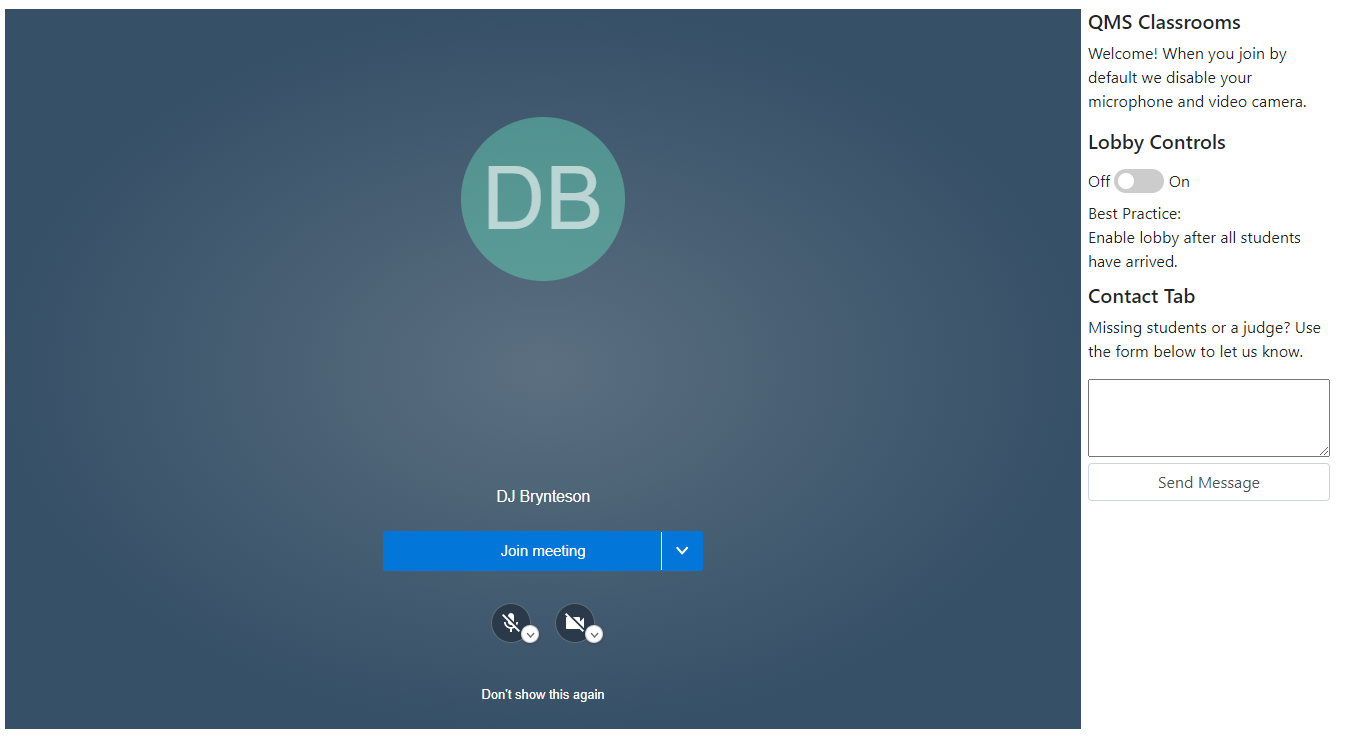Click the DB avatar circle
The image size is (1348, 736).
click(x=543, y=199)
